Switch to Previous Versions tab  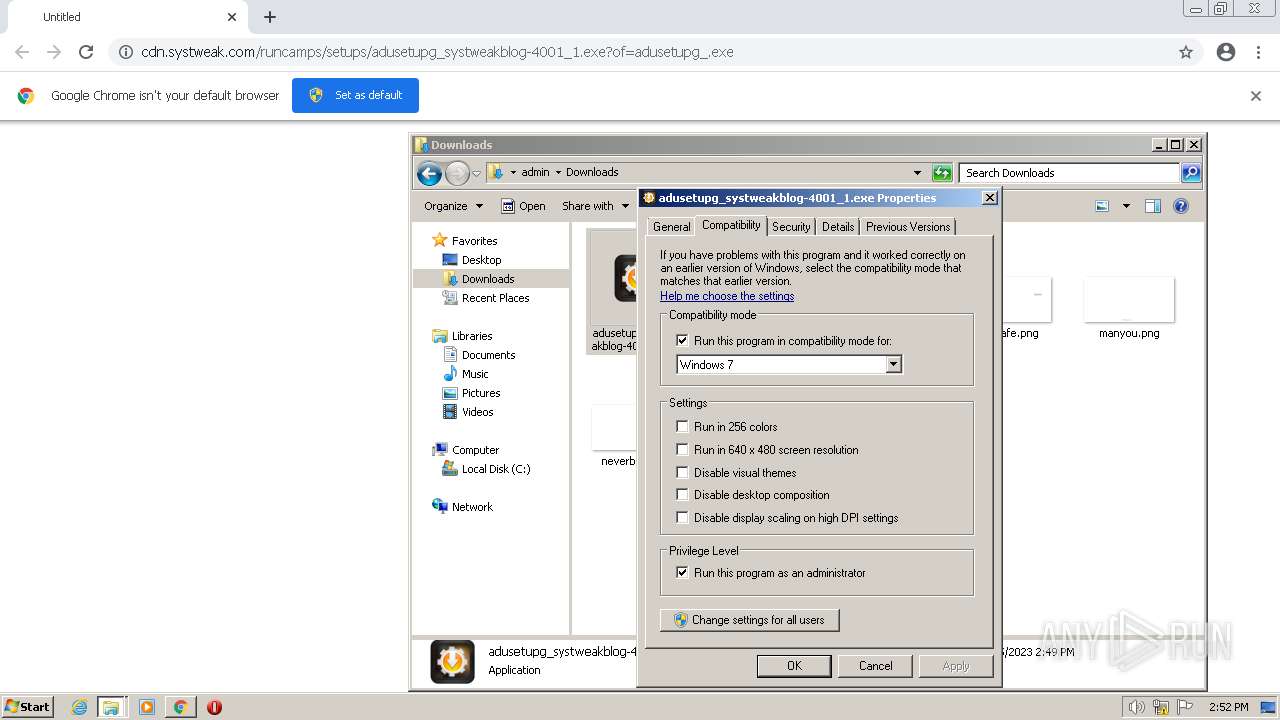point(908,227)
